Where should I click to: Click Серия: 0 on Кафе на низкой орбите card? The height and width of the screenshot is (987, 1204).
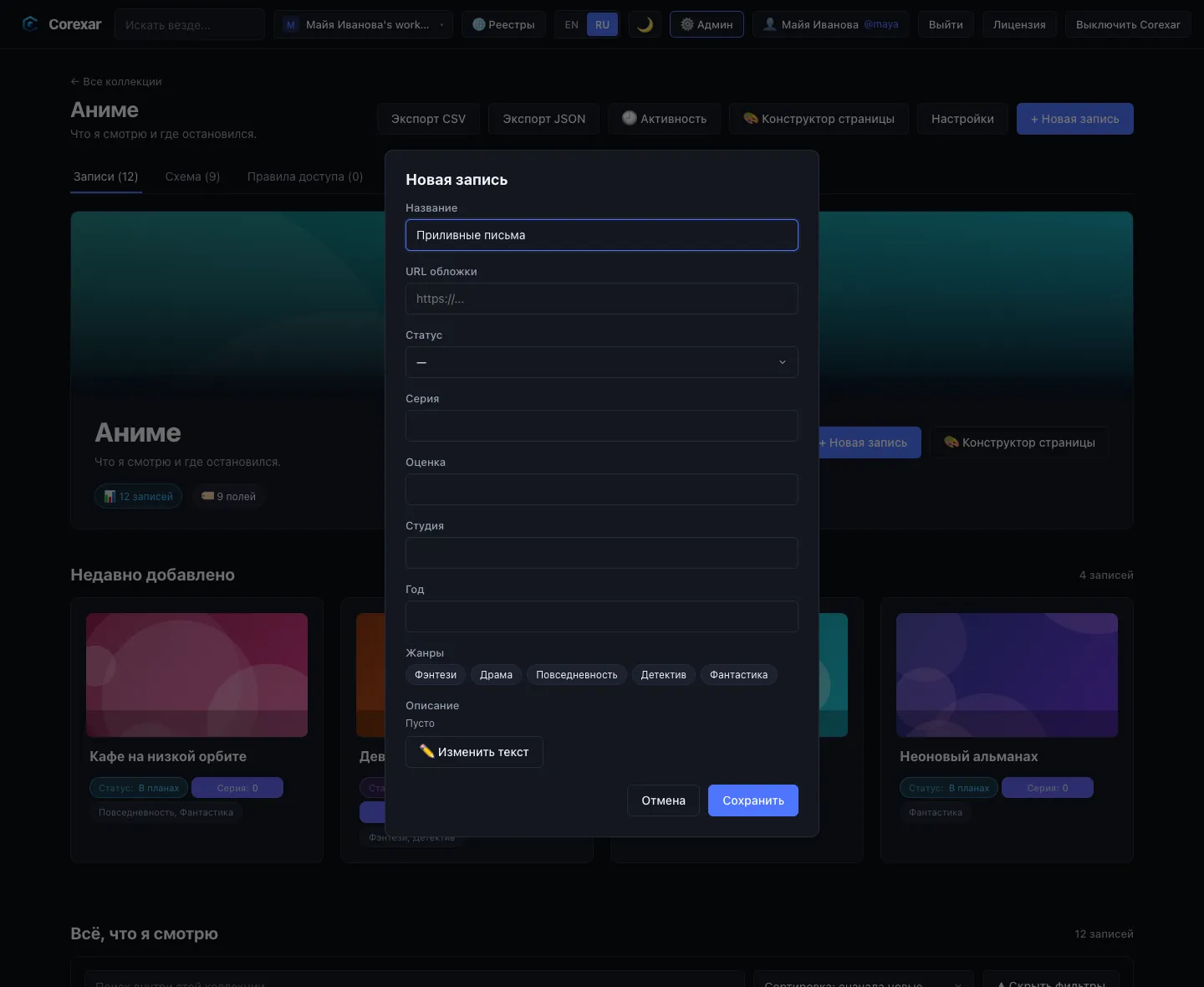pyautogui.click(x=237, y=788)
